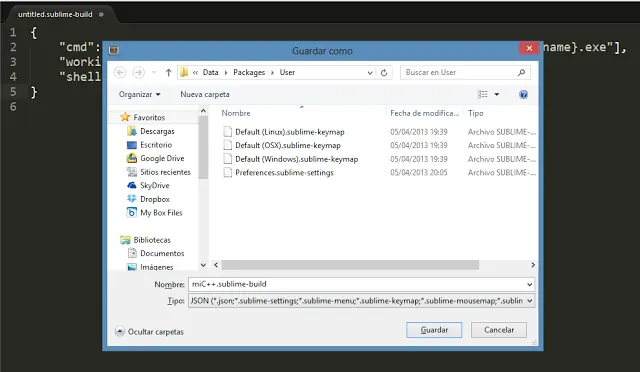Click the Nombre filename input field
This screenshot has height=372, width=640.
point(361,284)
